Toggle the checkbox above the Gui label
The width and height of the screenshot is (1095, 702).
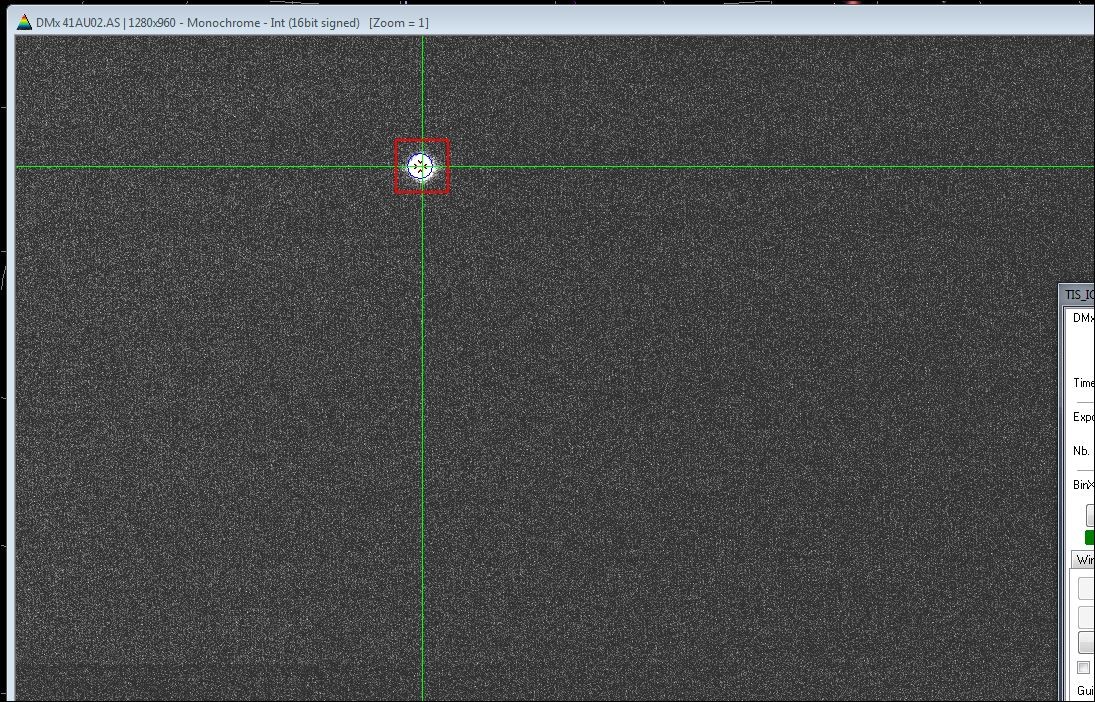[x=1083, y=667]
